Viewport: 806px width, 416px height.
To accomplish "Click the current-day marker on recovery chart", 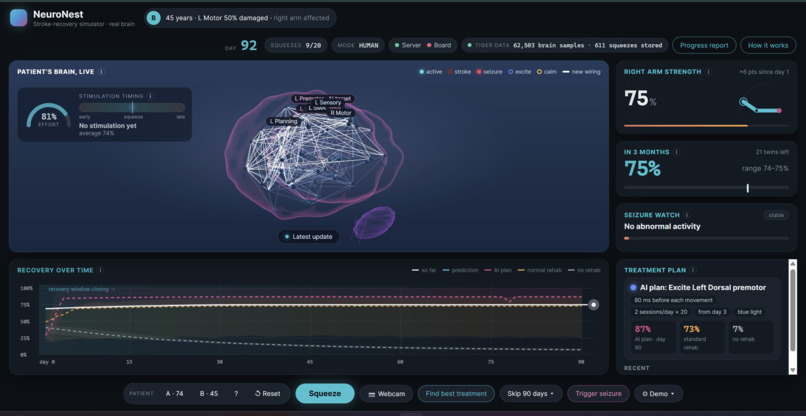I will 594,305.
